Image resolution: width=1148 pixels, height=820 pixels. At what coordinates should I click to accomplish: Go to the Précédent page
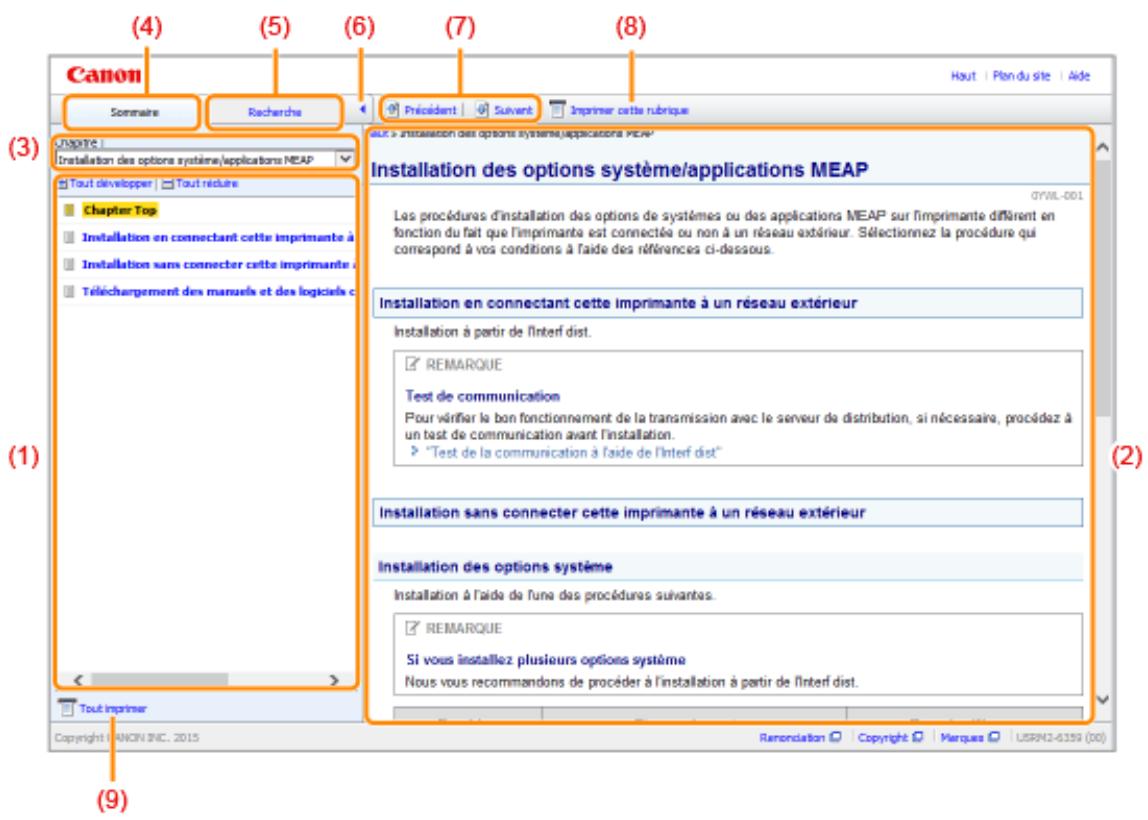point(430,110)
